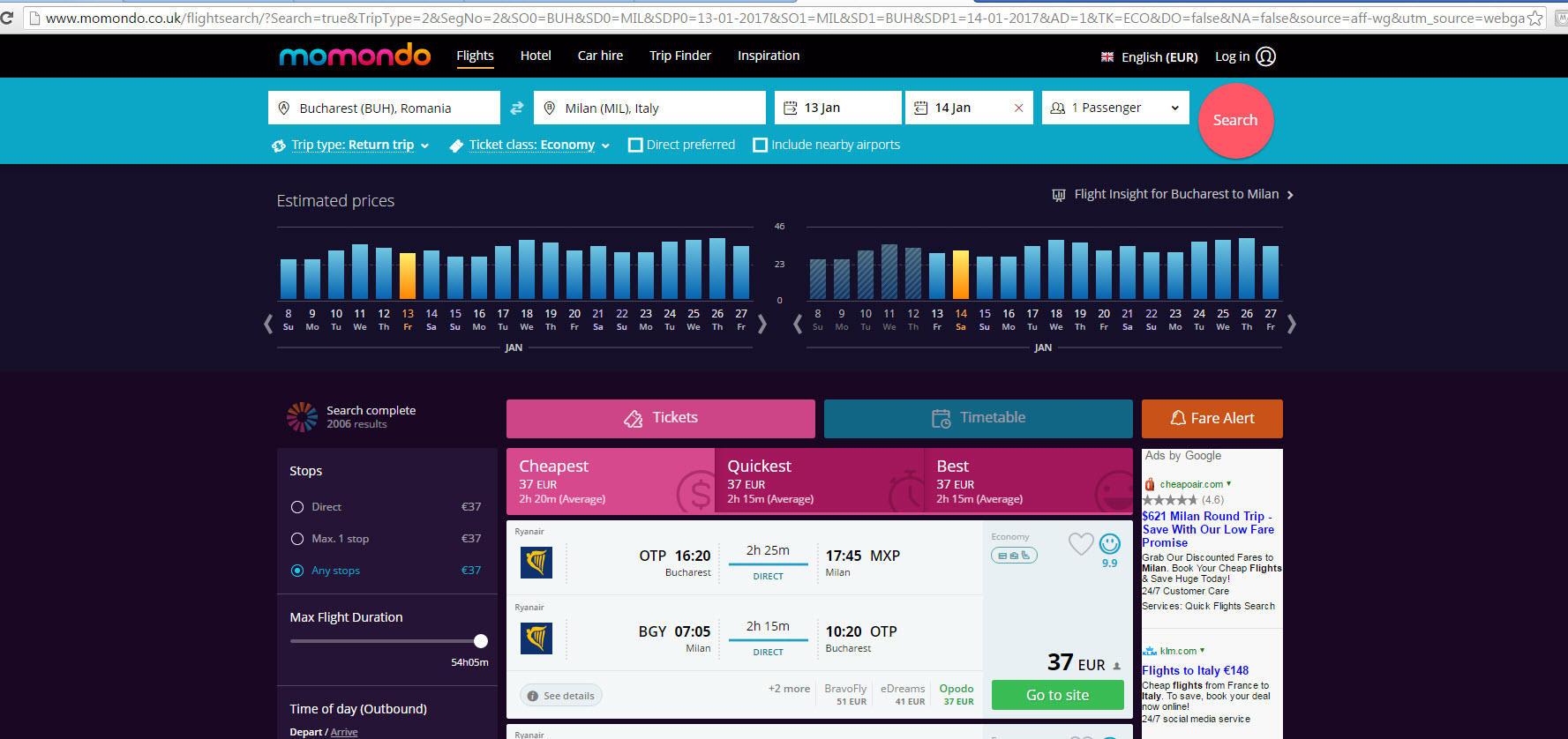Open Trip Finder menu item
This screenshot has height=739, width=1568.
pos(680,56)
